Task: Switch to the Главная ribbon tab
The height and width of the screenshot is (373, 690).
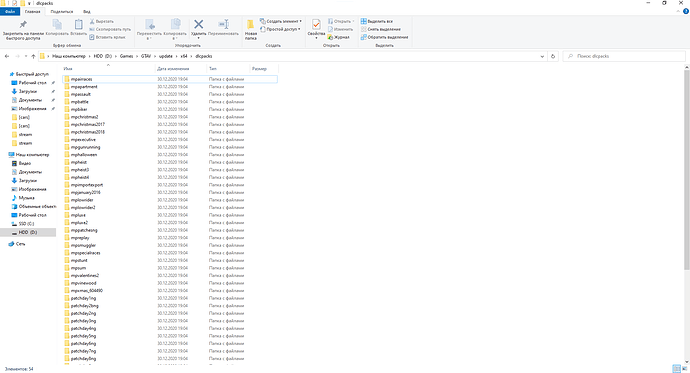Action: click(33, 11)
